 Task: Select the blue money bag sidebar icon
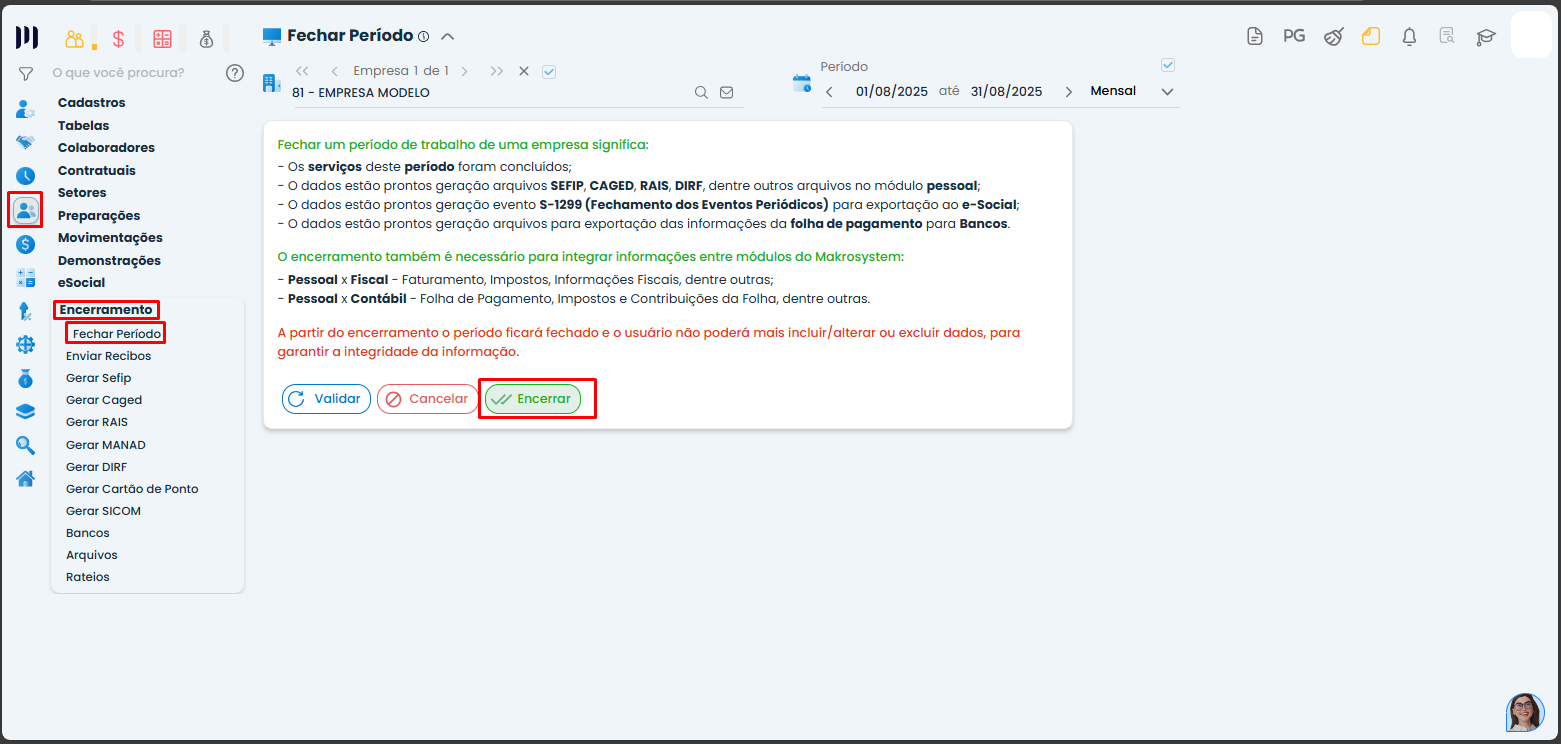[26, 378]
